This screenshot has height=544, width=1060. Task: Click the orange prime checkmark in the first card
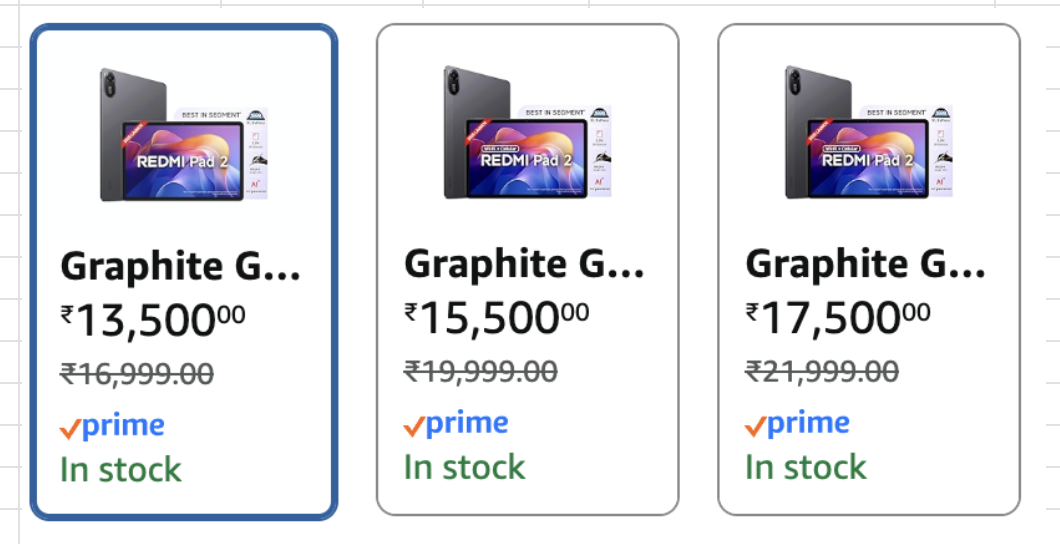pyautogui.click(x=70, y=429)
